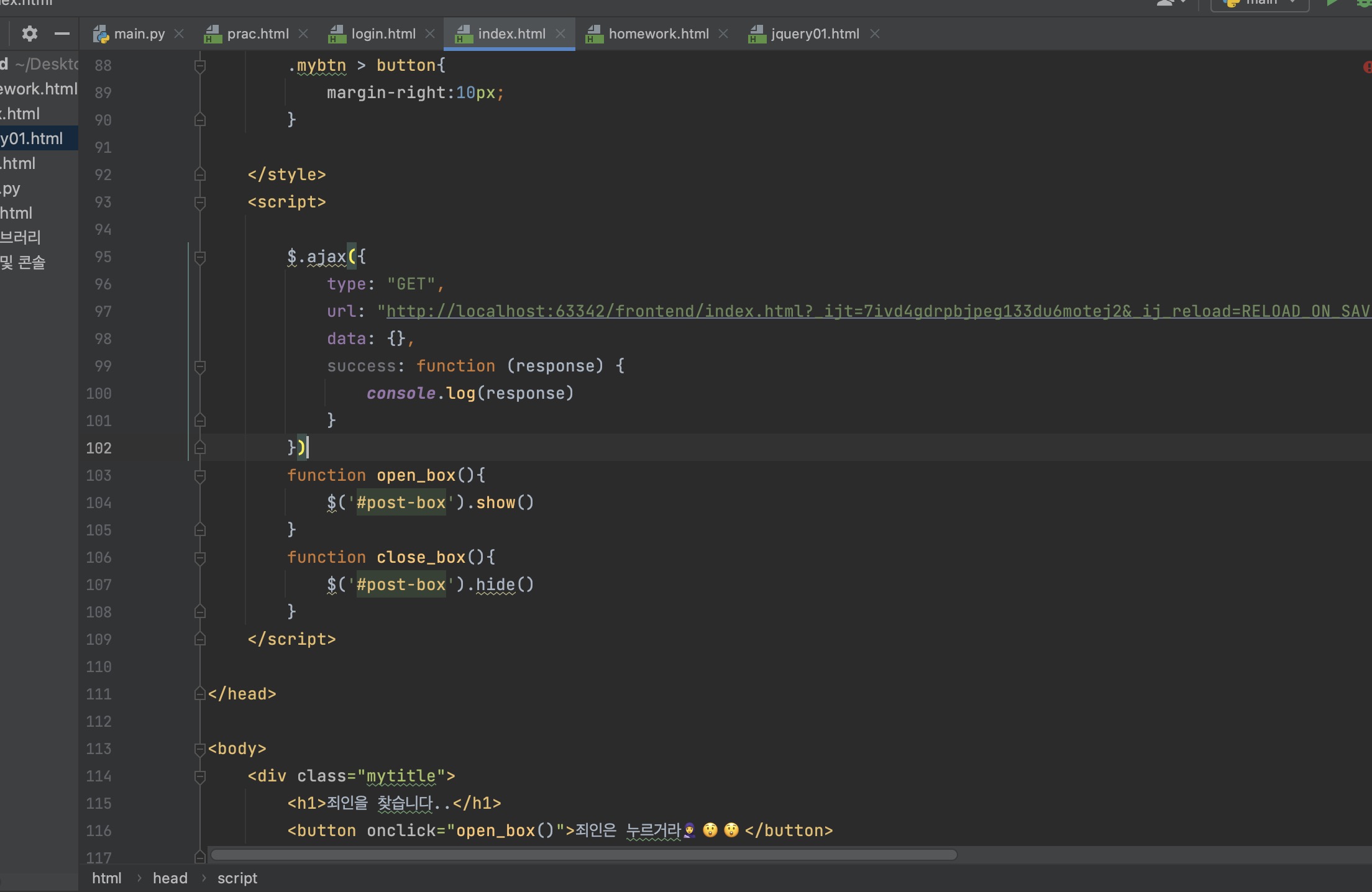
Task: Toggle fold marker at line 92 </style>
Action: pos(200,175)
